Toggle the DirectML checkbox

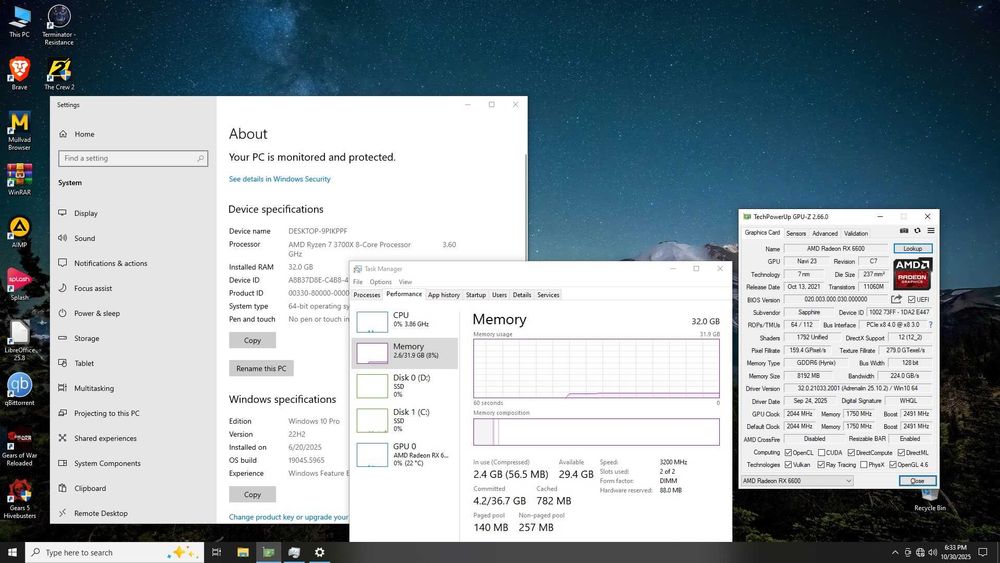point(901,452)
